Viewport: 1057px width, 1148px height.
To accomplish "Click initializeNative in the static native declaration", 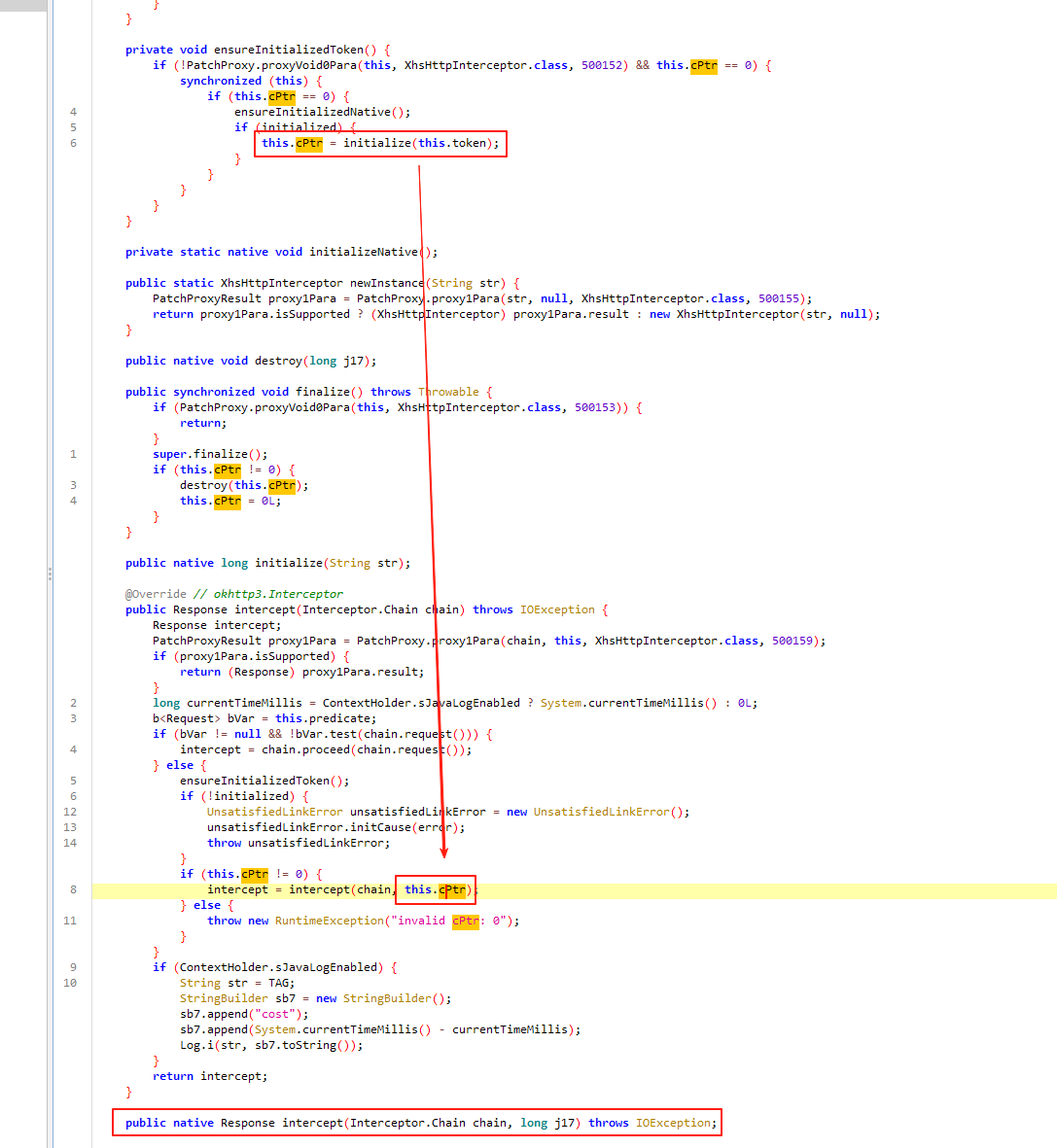I will 364,252.
